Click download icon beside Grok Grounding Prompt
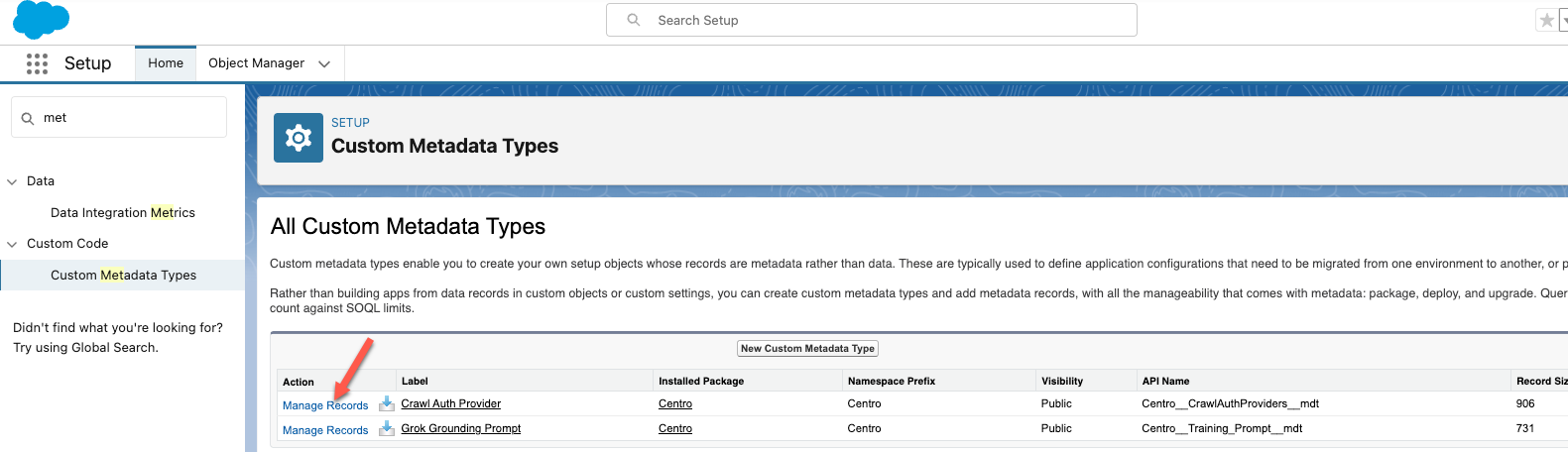 click(387, 429)
